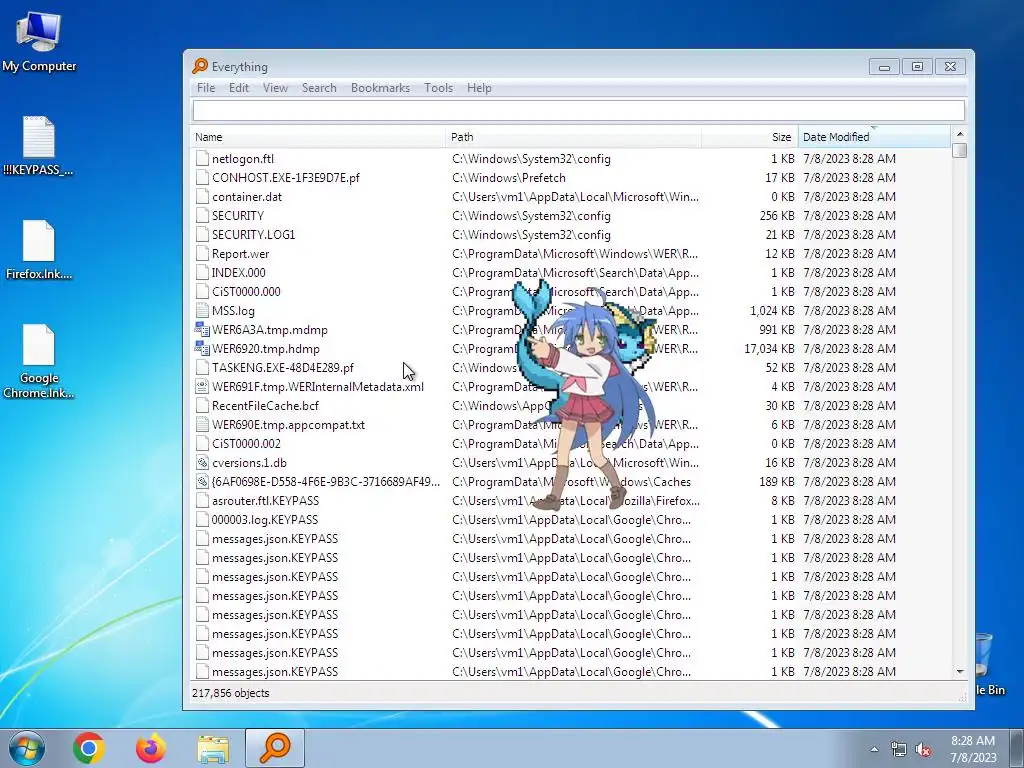
Task: Click the scrollbar down arrow
Action: pyautogui.click(x=959, y=671)
